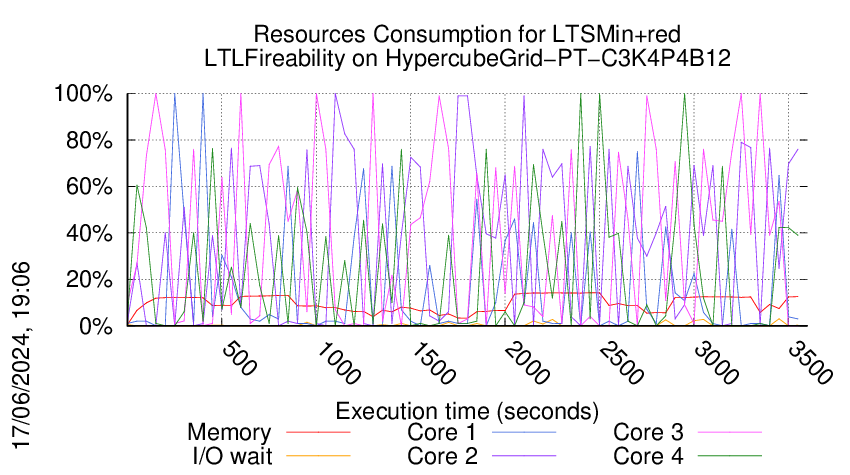Click the Core 1 legend label
This screenshot has width=850, height=475.
click(x=442, y=433)
